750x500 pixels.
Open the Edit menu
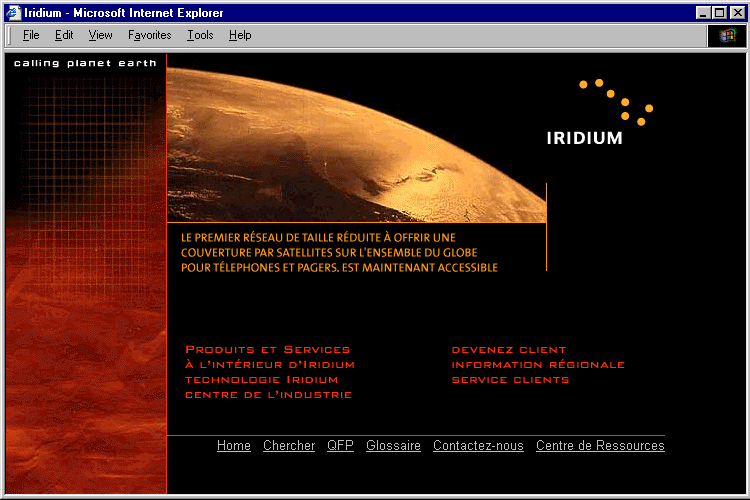(64, 35)
